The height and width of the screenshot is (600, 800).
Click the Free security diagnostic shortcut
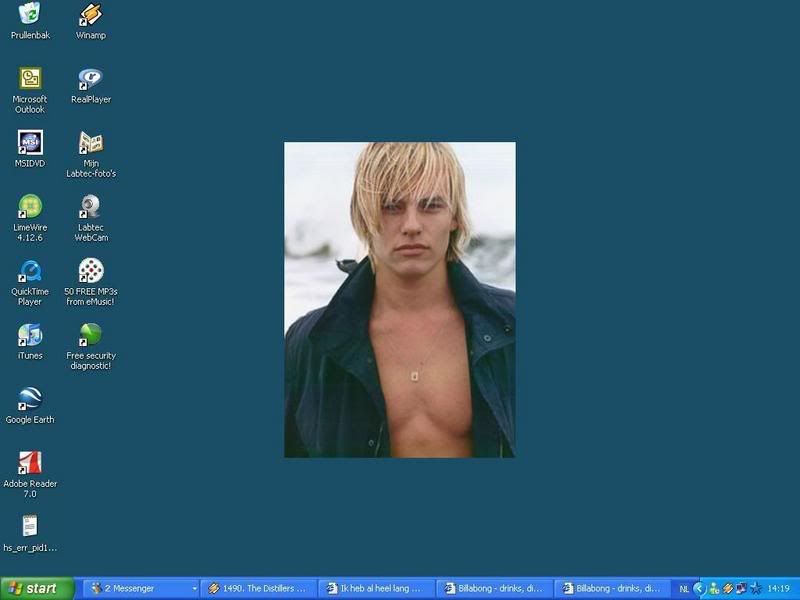pyautogui.click(x=91, y=335)
